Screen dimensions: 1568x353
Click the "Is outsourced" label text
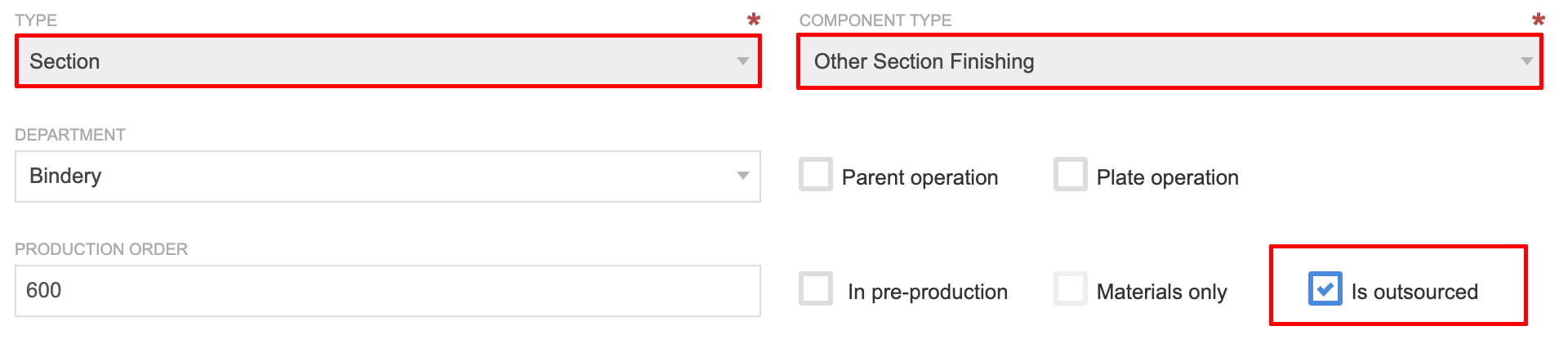(1414, 292)
